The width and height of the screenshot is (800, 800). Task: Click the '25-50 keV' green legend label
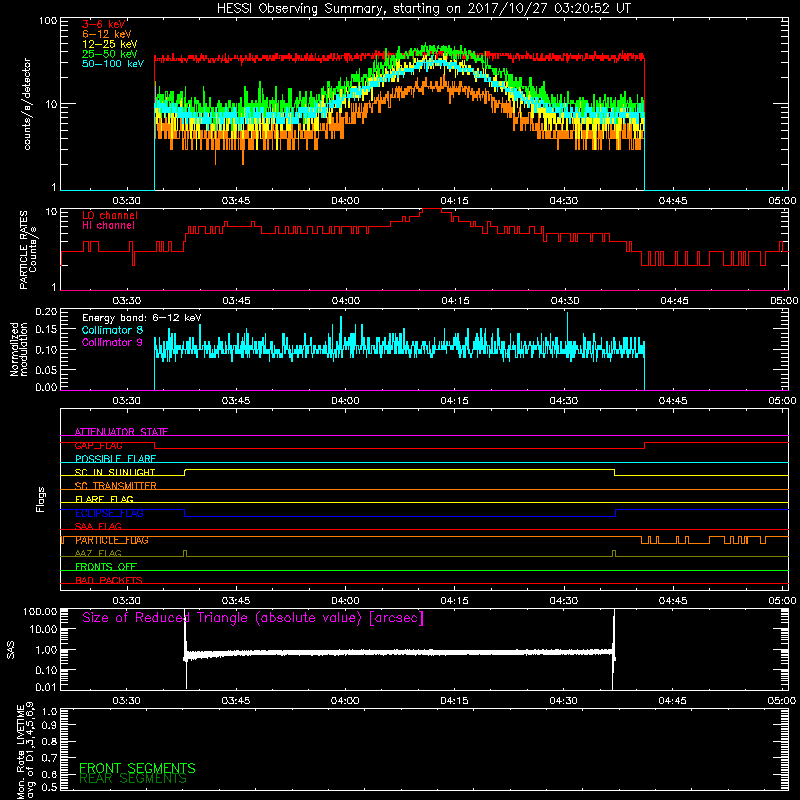click(x=110, y=54)
